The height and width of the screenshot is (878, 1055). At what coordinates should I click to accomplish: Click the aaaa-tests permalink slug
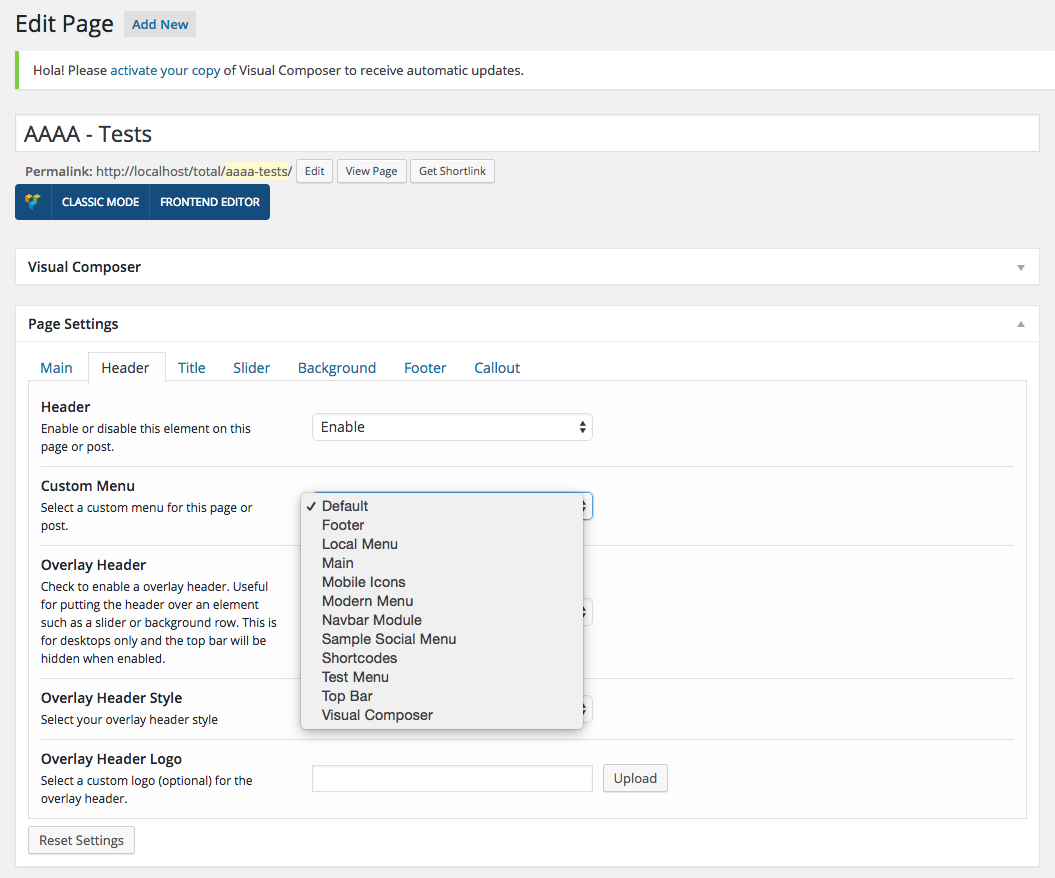257,172
